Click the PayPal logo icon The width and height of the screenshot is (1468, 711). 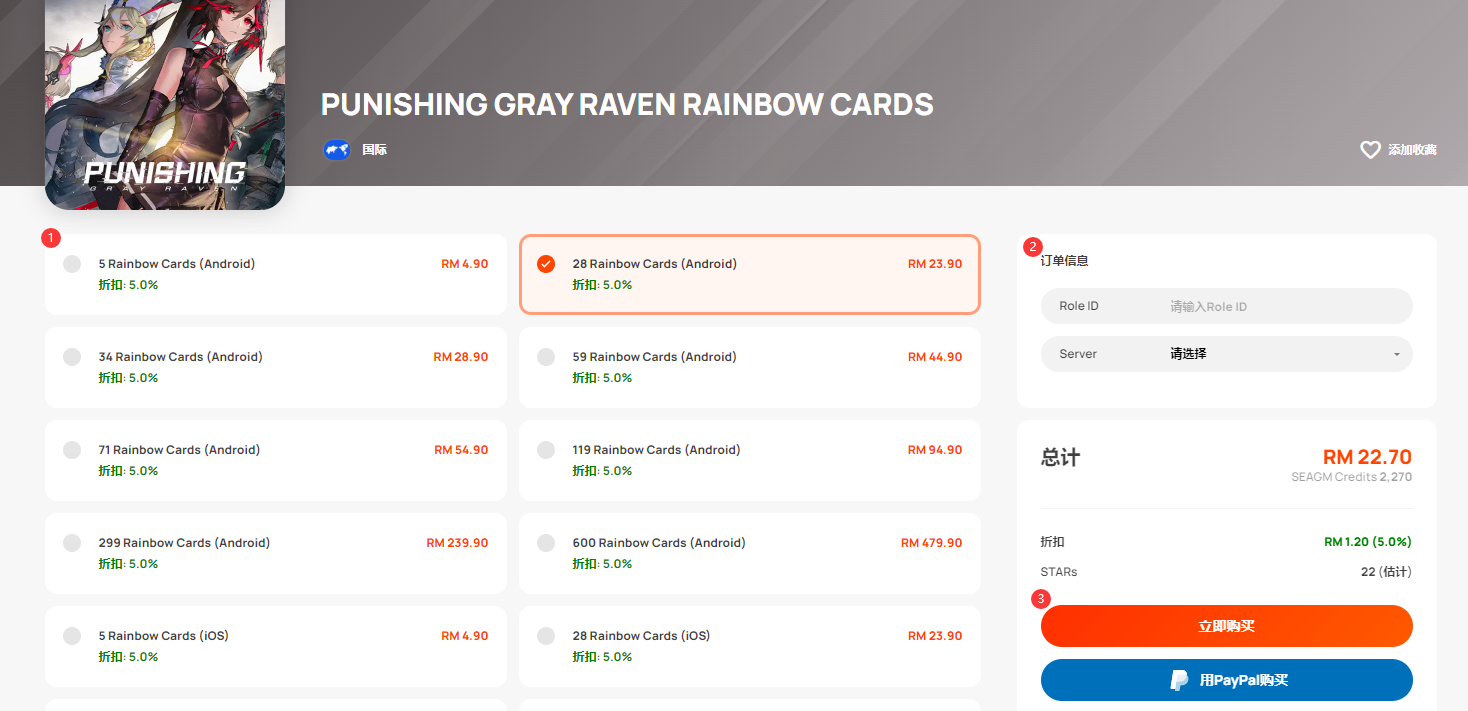click(1180, 680)
